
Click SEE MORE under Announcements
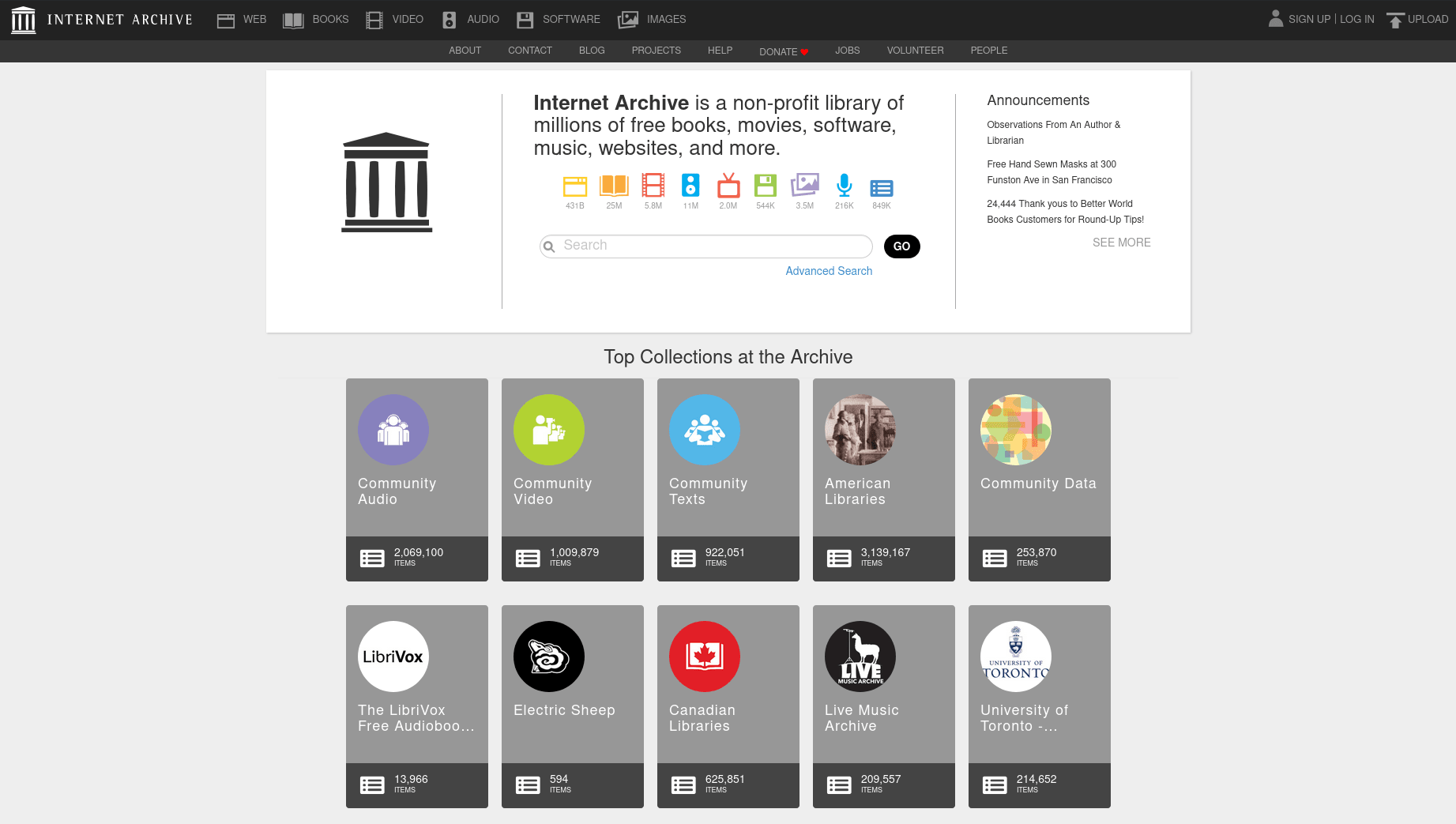pos(1121,243)
